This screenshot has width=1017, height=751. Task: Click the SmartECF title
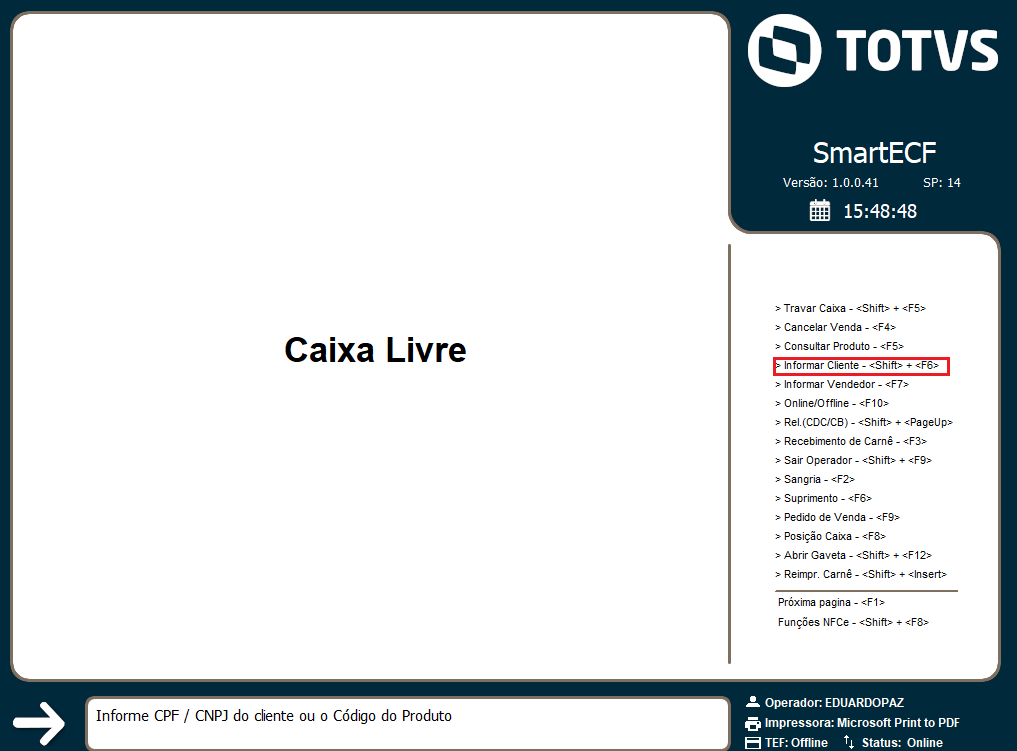click(874, 153)
